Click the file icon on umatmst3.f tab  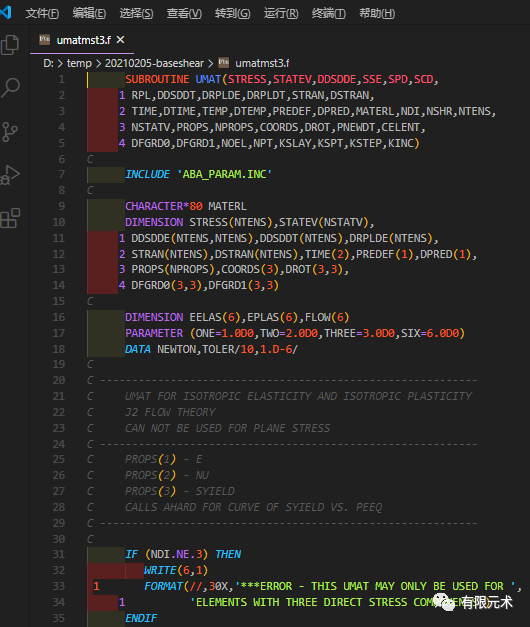(44, 40)
